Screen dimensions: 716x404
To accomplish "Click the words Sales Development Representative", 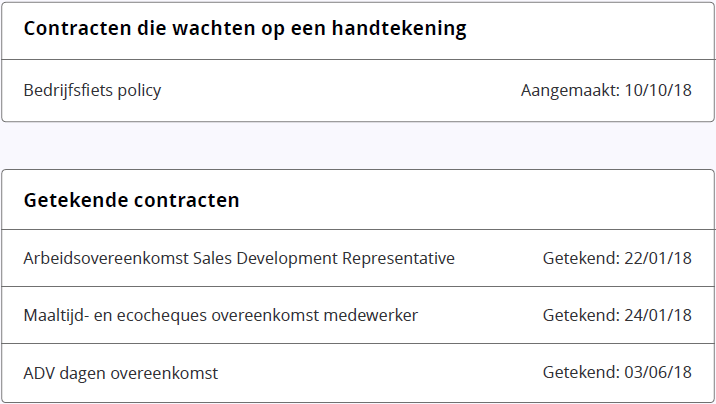I will click(324, 258).
